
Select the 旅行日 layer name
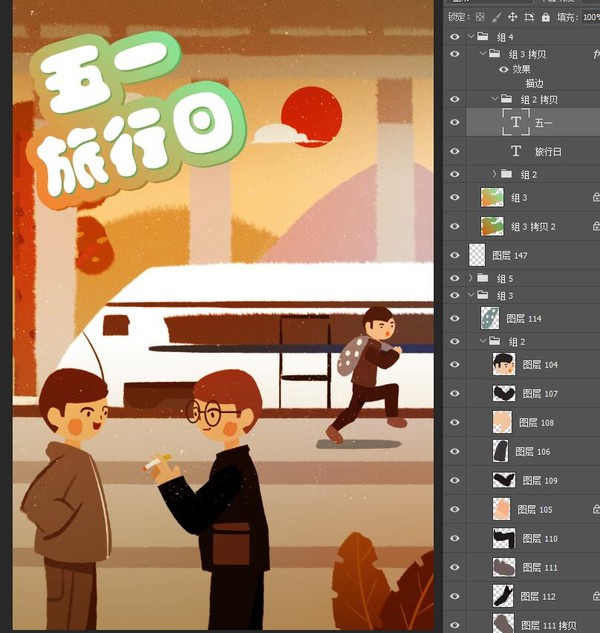point(548,151)
